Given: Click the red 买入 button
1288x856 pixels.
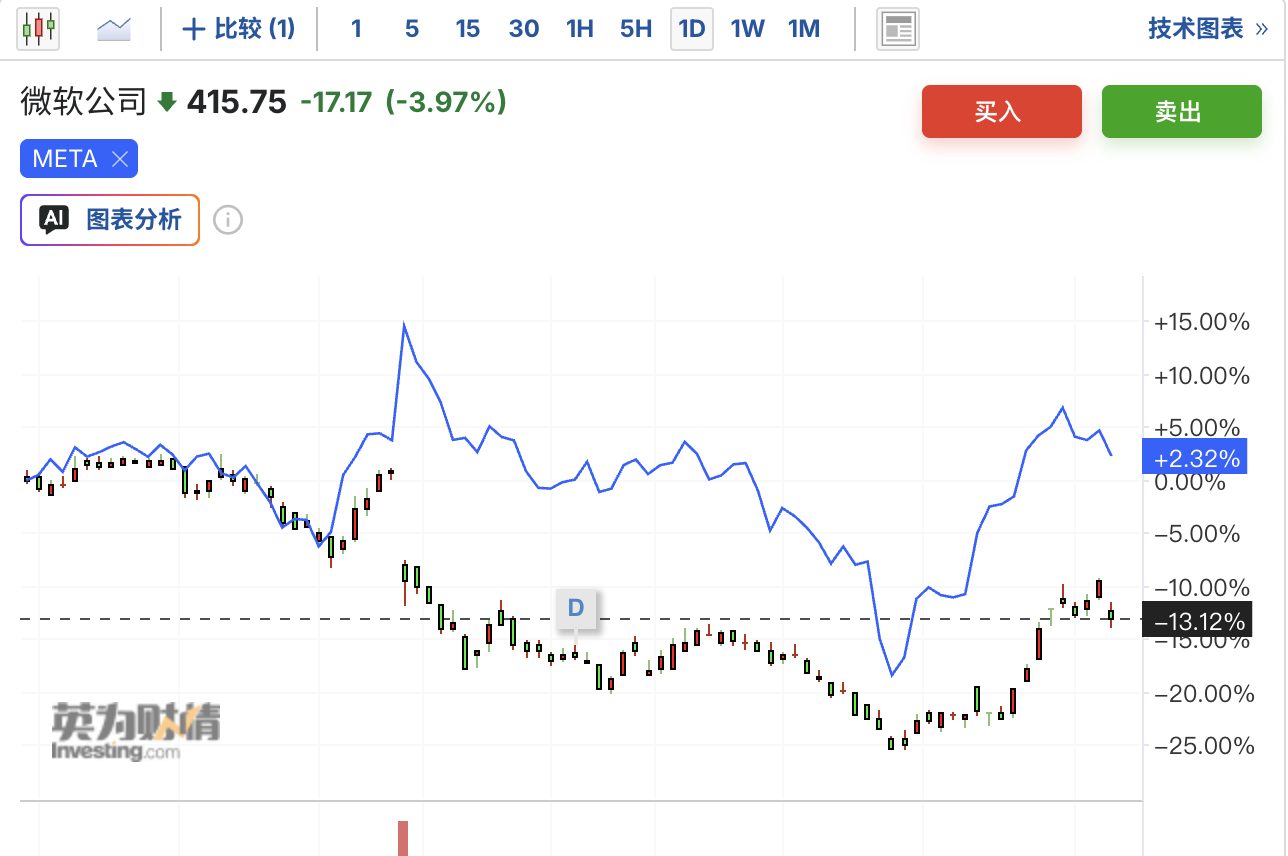Looking at the screenshot, I should [1002, 111].
